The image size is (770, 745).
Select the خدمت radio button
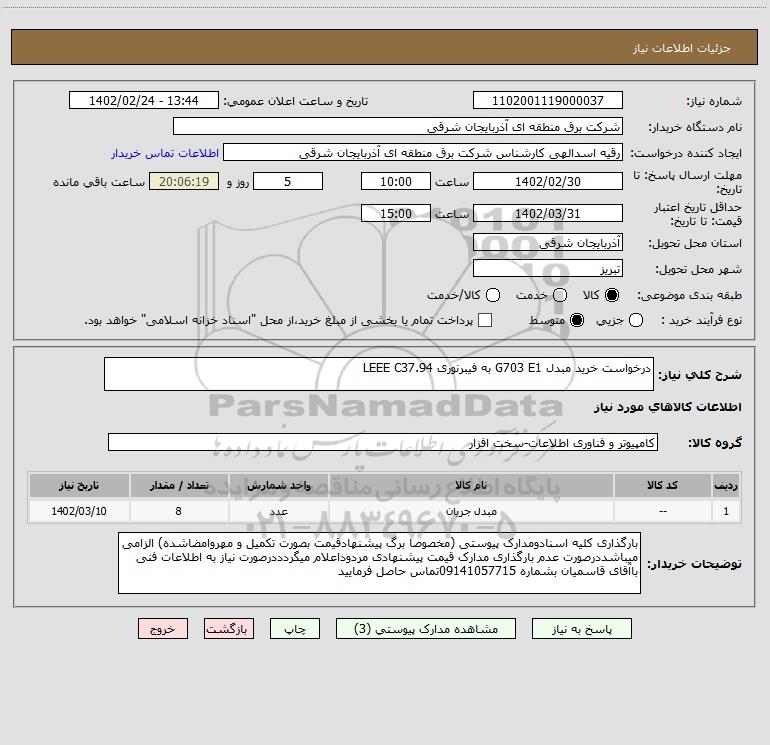point(560,295)
